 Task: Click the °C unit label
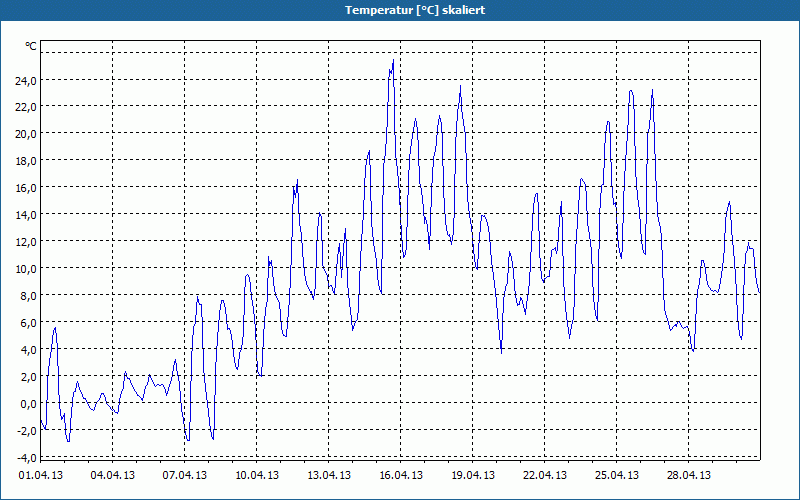[x=31, y=47]
